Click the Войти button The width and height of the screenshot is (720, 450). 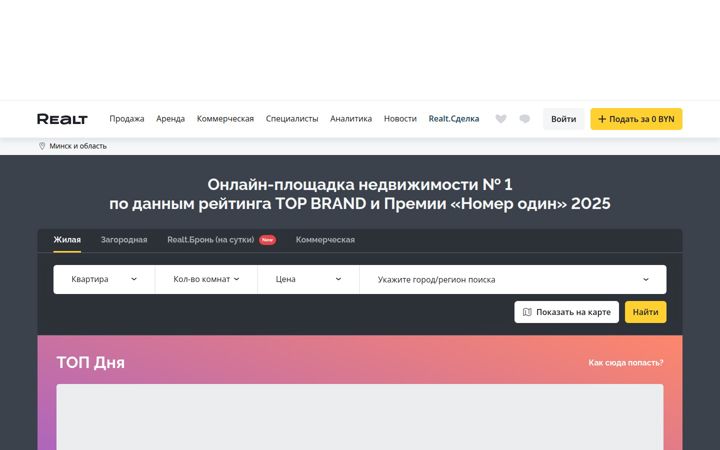click(x=563, y=119)
